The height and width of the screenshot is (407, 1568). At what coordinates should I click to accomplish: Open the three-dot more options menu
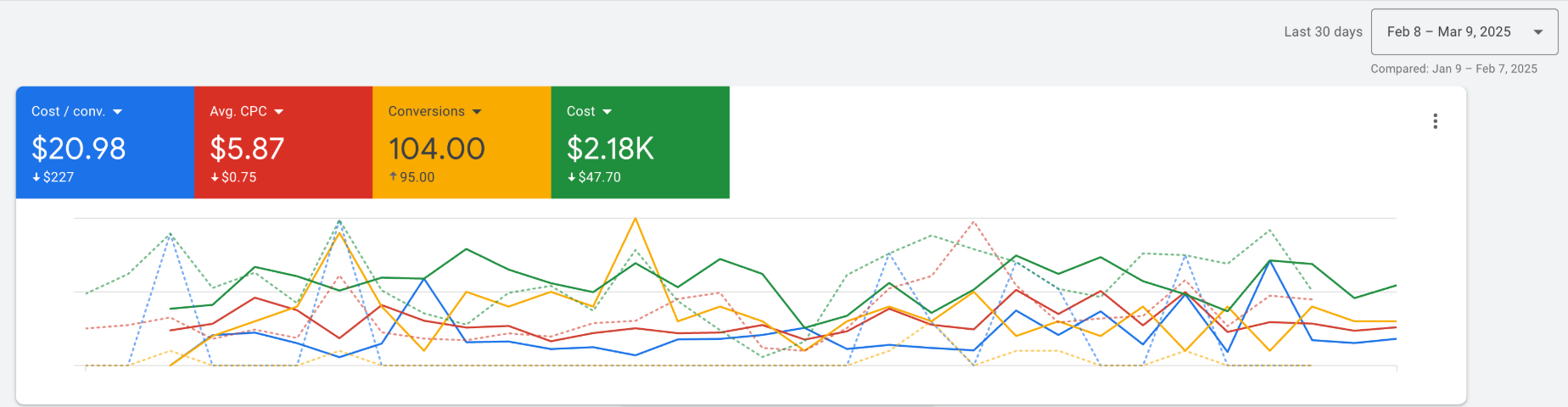tap(1435, 121)
